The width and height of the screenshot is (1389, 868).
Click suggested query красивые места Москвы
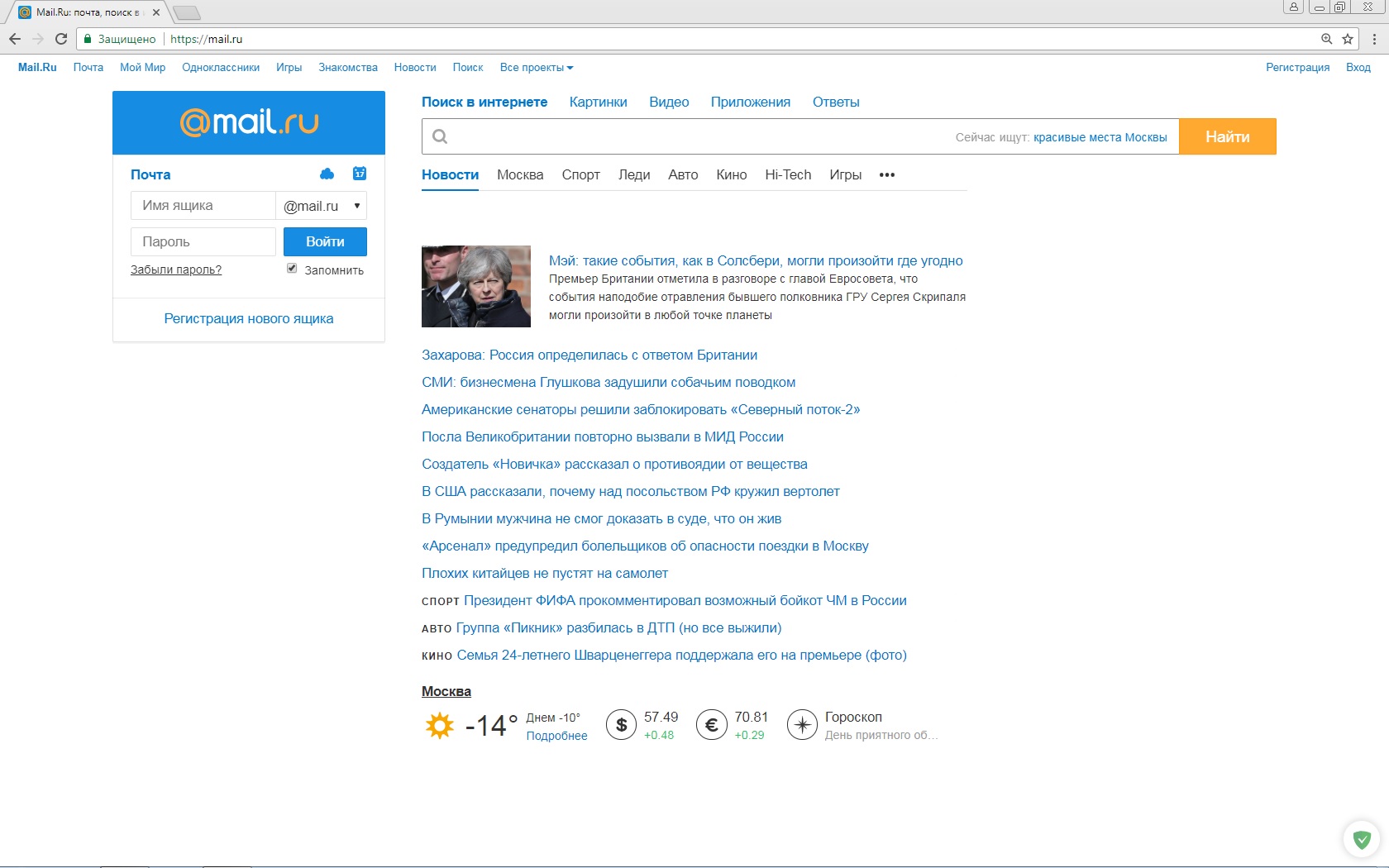click(x=1100, y=137)
